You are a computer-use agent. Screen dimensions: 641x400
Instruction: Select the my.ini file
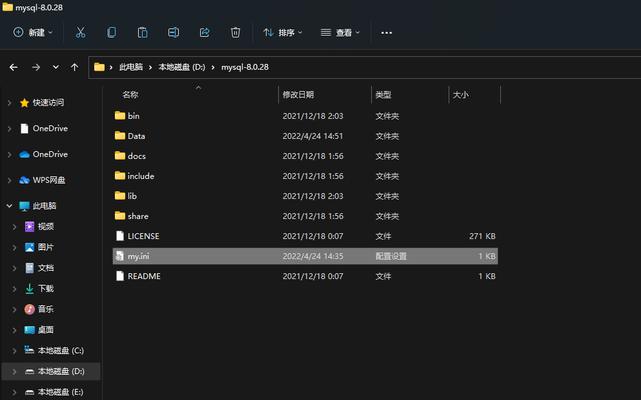pos(305,256)
